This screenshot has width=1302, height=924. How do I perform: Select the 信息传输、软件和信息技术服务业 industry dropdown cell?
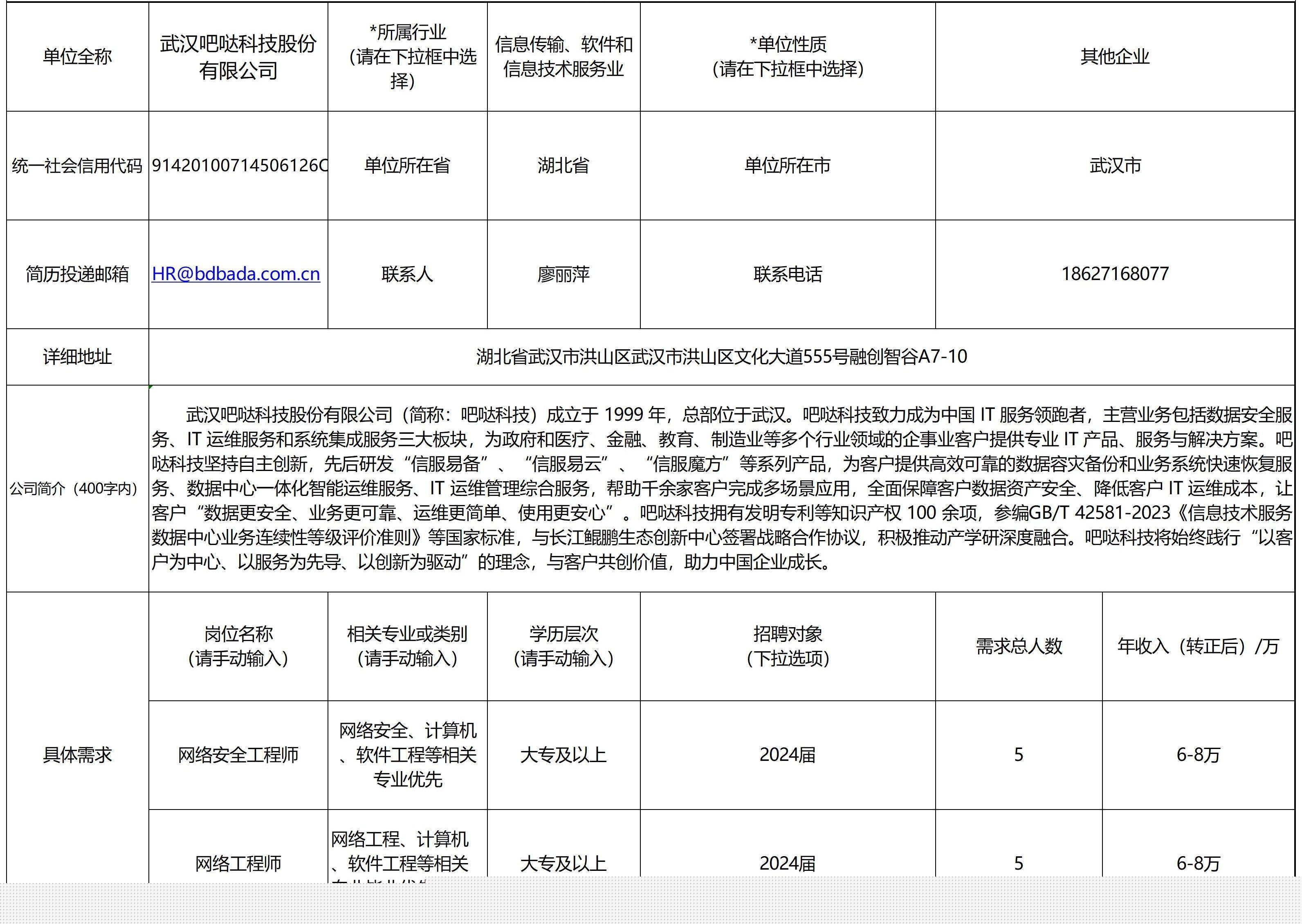point(563,57)
